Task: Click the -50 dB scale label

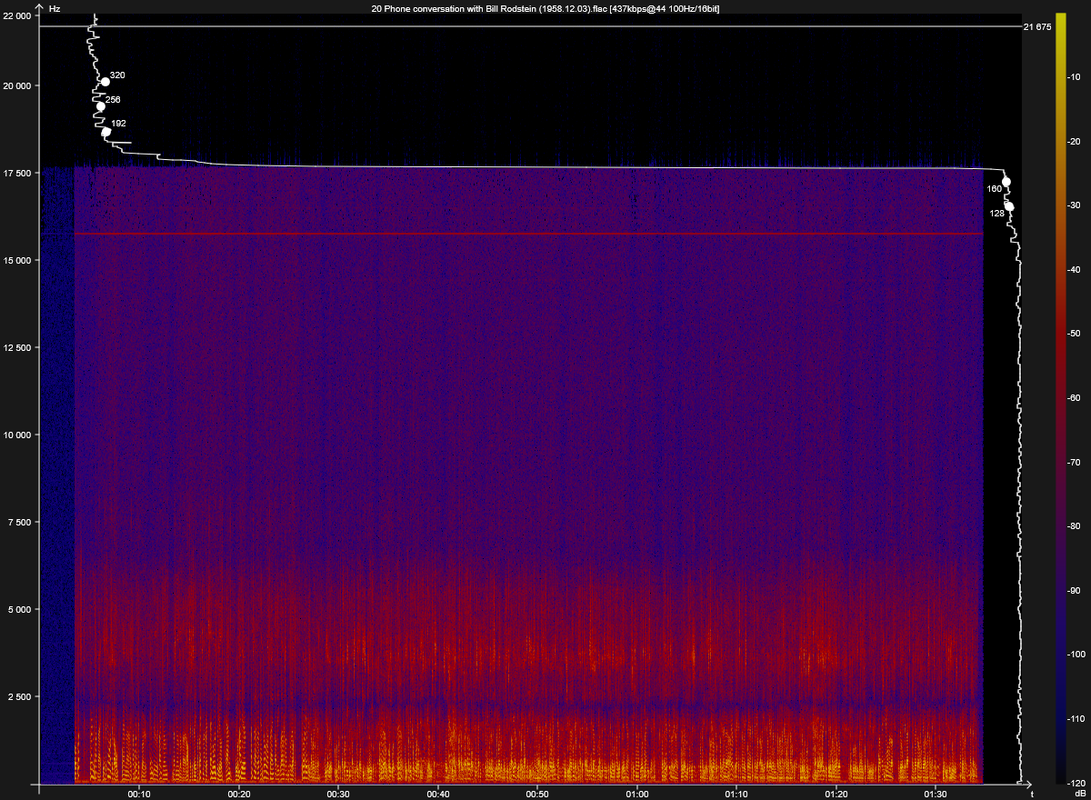Action: pyautogui.click(x=1074, y=334)
